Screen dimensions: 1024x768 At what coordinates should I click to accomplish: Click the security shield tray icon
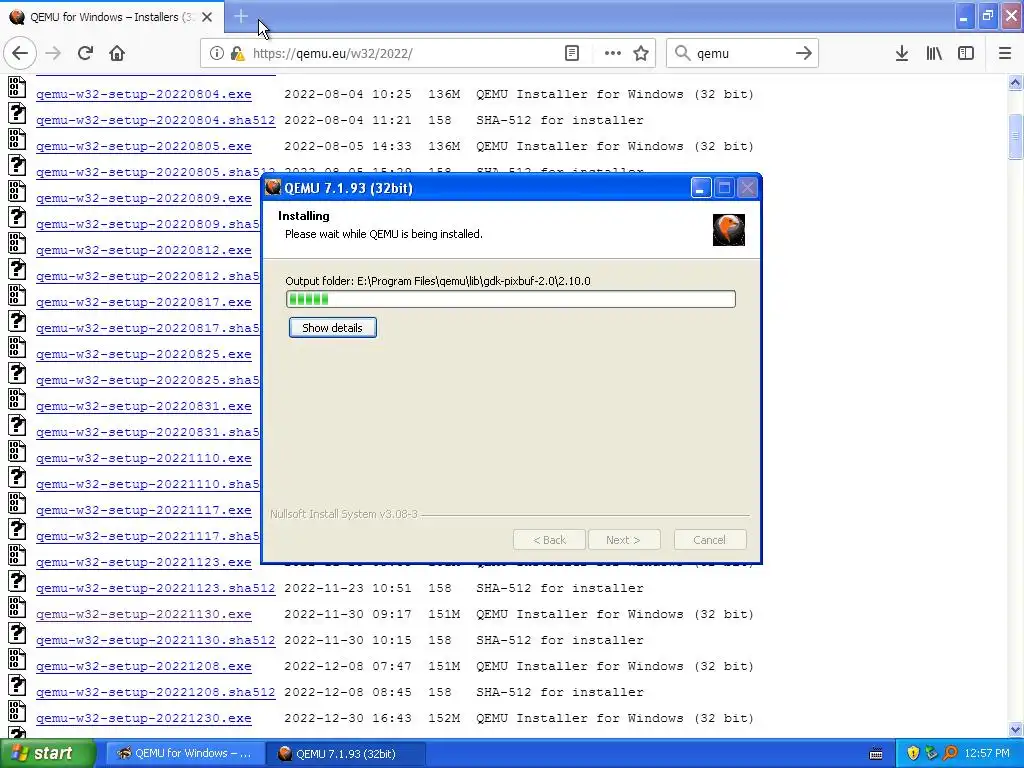913,754
